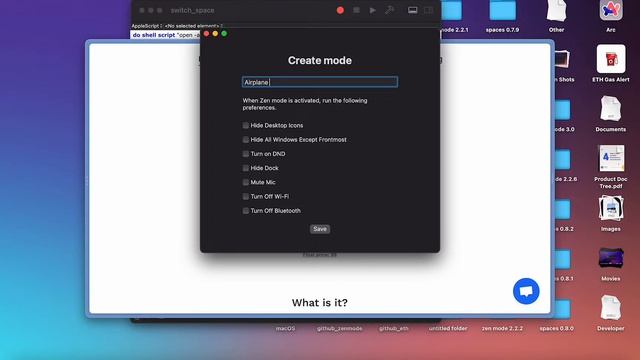640x360 pixels.
Task: Compile the script with the hammer icon
Action: (x=389, y=10)
